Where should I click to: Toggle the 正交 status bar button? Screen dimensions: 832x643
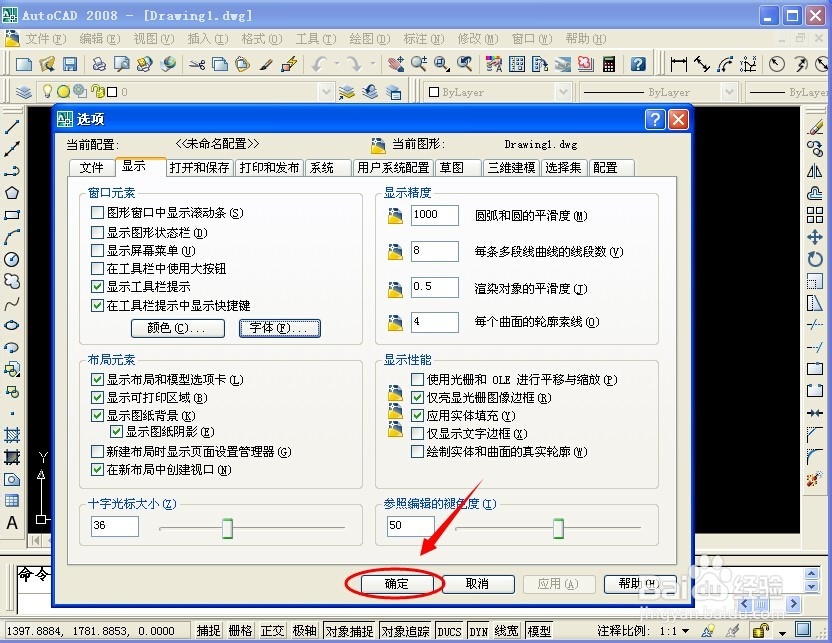272,631
